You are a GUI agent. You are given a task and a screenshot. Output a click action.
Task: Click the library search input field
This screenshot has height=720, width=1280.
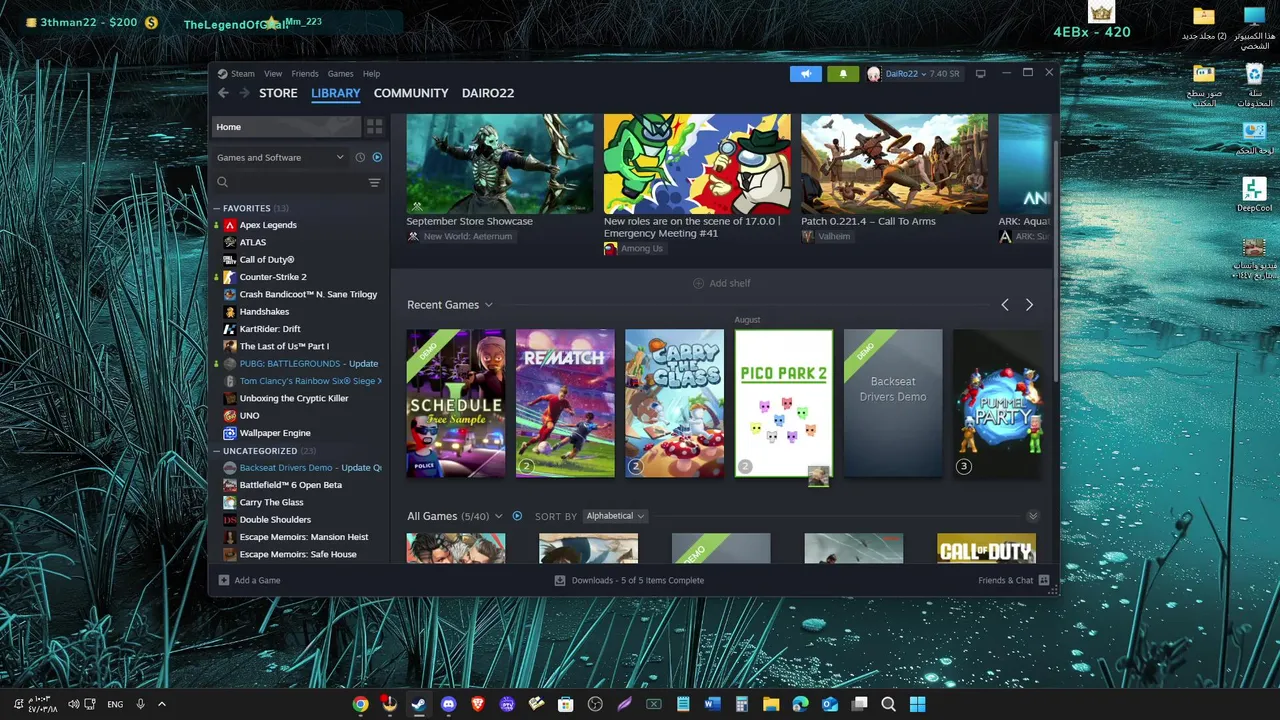coord(297,182)
